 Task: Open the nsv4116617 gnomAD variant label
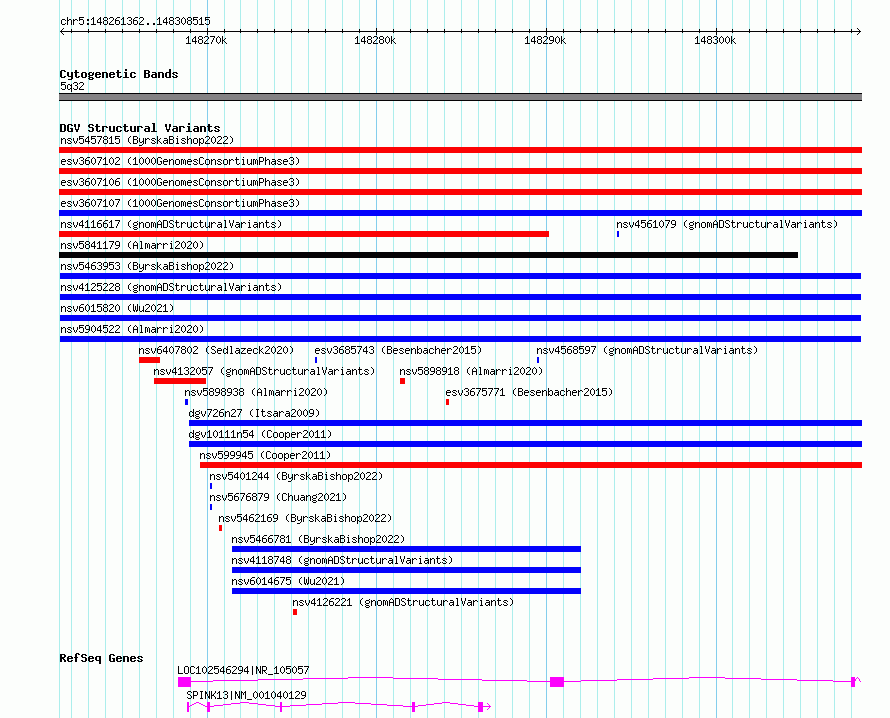coord(171,224)
